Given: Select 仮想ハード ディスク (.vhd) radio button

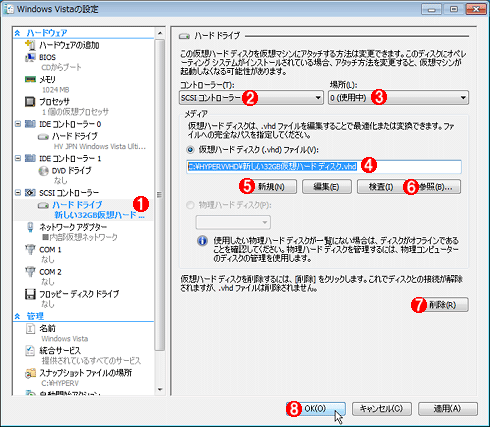Looking at the screenshot, I should (190, 150).
